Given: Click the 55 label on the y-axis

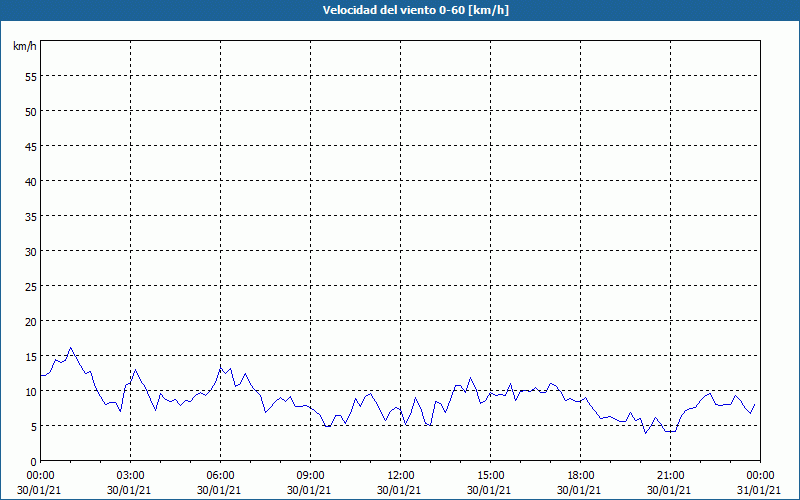Looking at the screenshot, I should pyautogui.click(x=30, y=76).
